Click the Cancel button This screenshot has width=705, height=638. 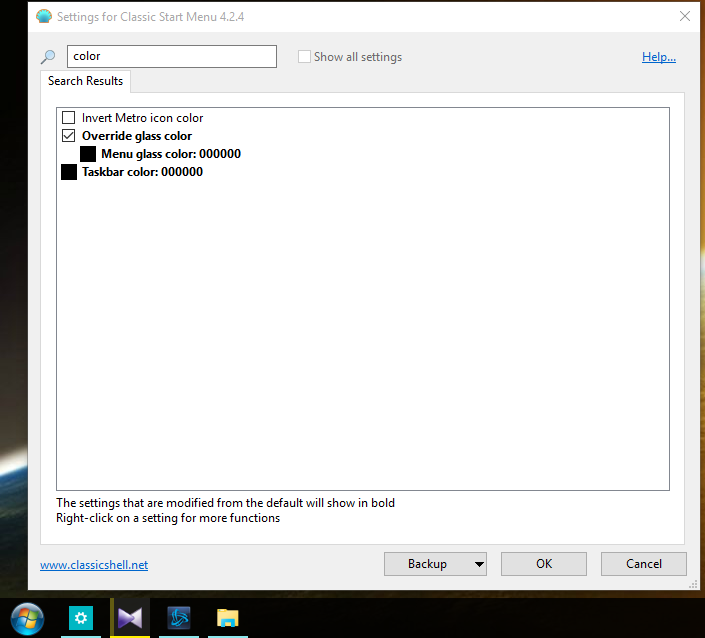coord(644,564)
